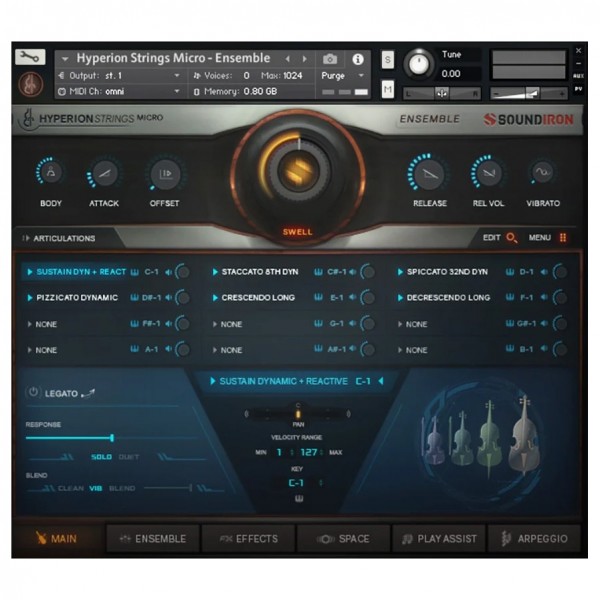Click the legato curve arrow icon
Viewport: 600px width, 600px height.
[88, 393]
